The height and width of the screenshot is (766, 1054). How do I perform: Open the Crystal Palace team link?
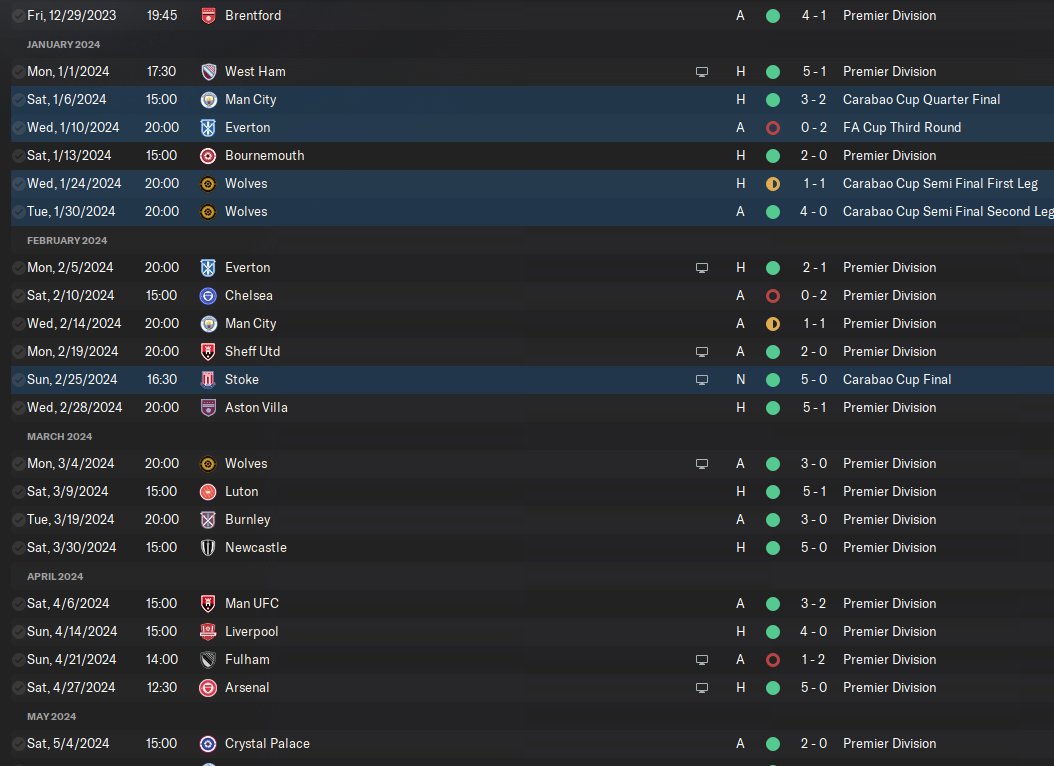point(267,743)
